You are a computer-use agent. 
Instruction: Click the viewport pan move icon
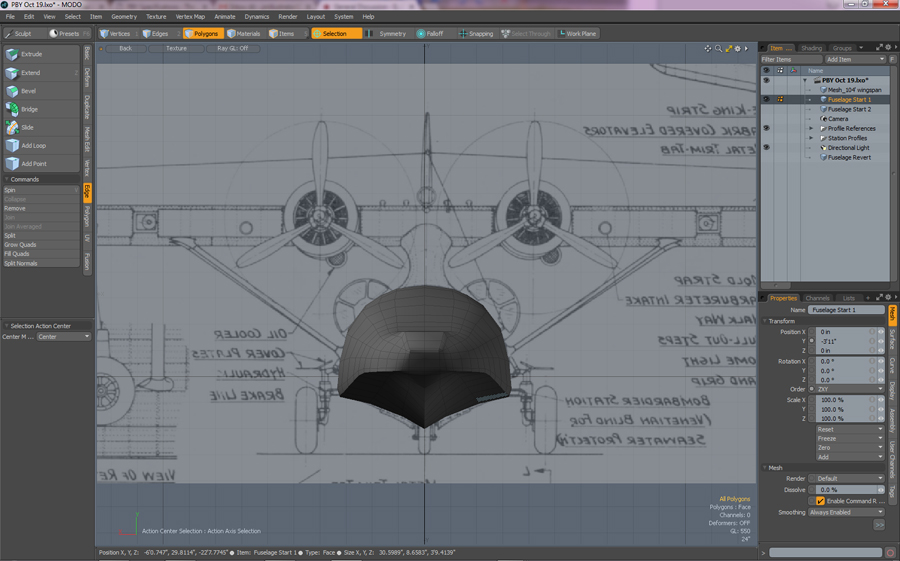click(708, 49)
